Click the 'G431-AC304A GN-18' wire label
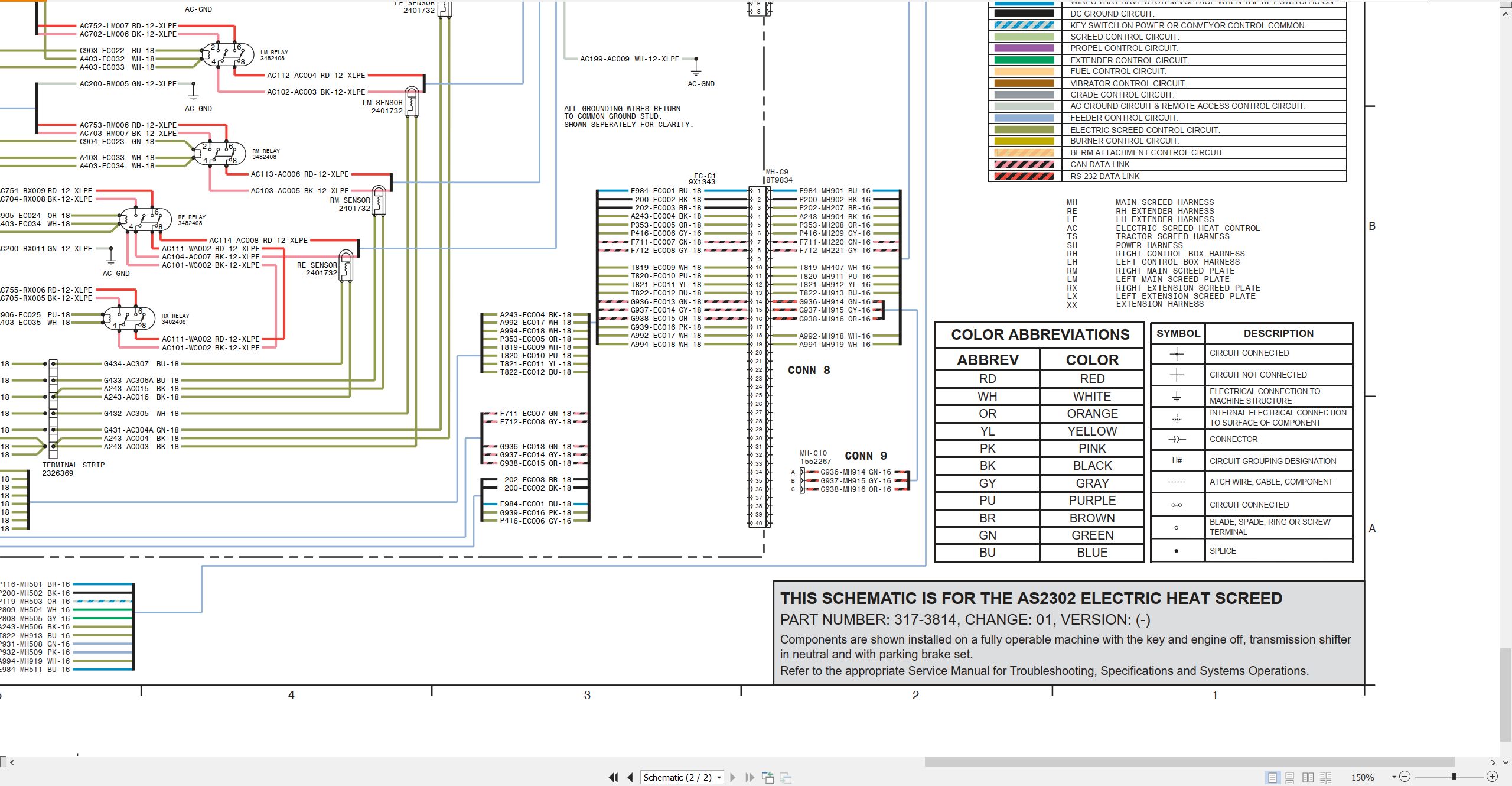Screen dimensions: 1512x786 click(x=141, y=430)
